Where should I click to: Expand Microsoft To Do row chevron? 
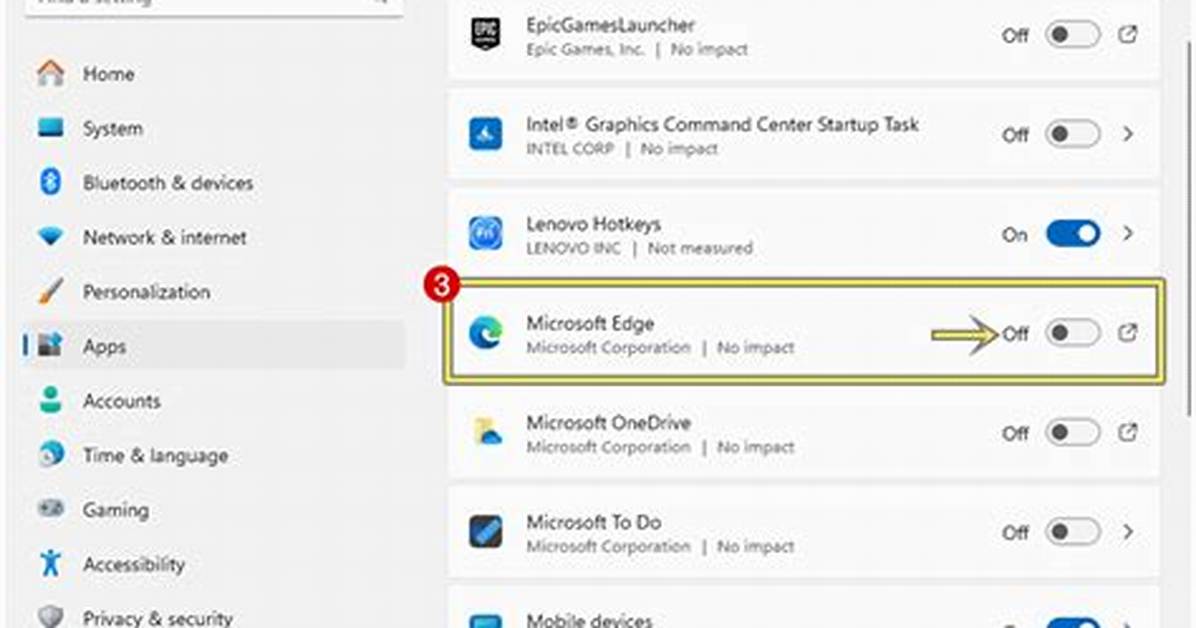tap(1128, 532)
